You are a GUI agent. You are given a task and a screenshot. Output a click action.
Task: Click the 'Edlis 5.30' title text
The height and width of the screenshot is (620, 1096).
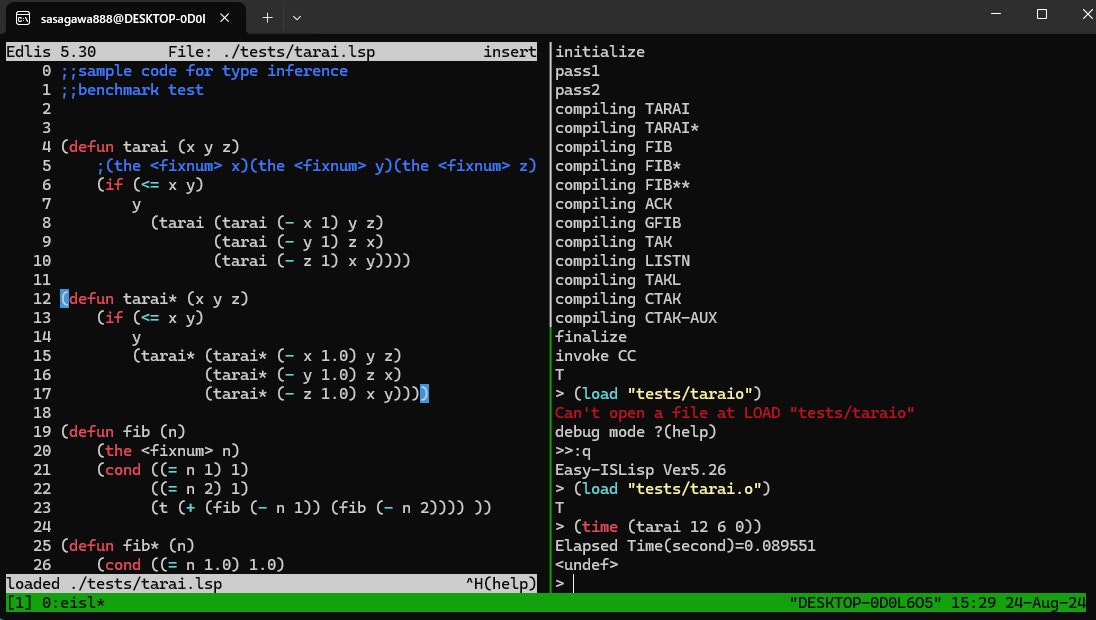[51, 52]
